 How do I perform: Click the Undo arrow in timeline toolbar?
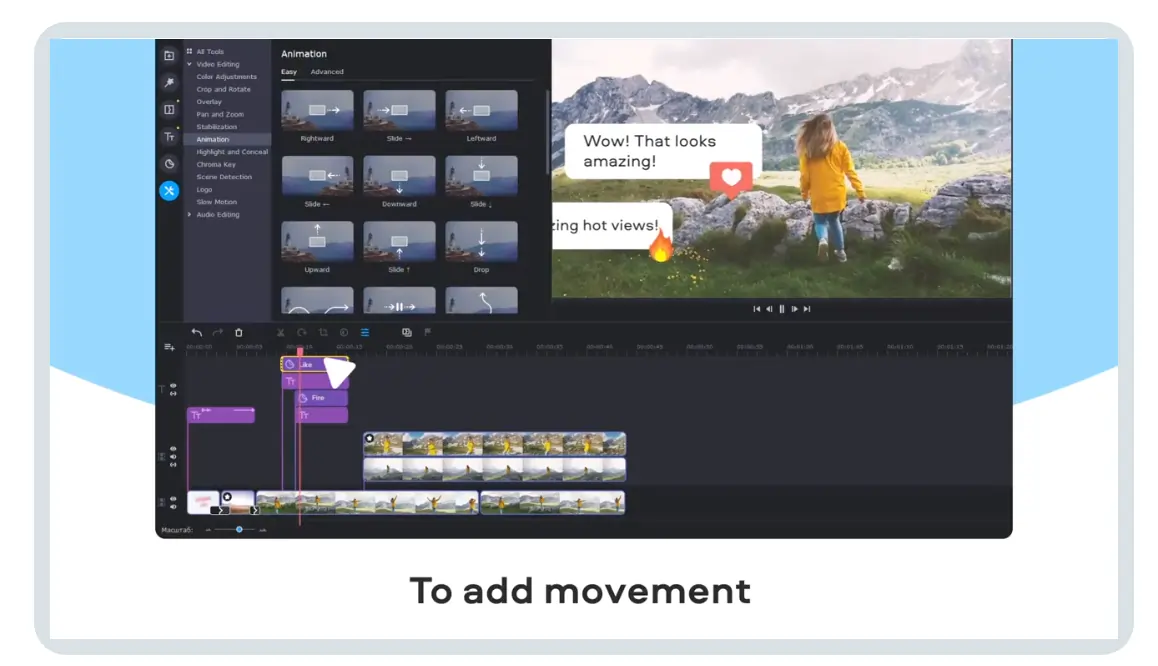pos(196,333)
